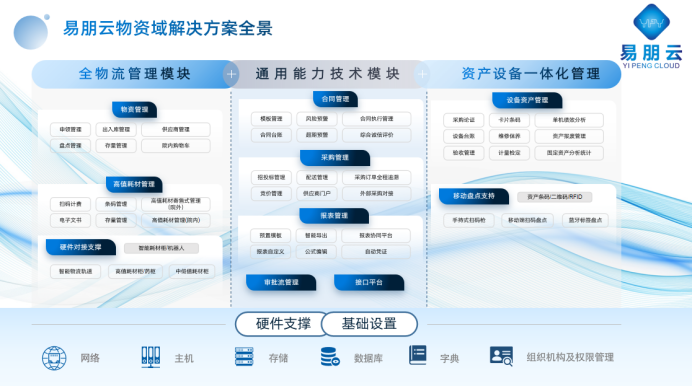Click the 院内购物车 box
This screenshot has height=387, width=692.
pyautogui.click(x=176, y=146)
